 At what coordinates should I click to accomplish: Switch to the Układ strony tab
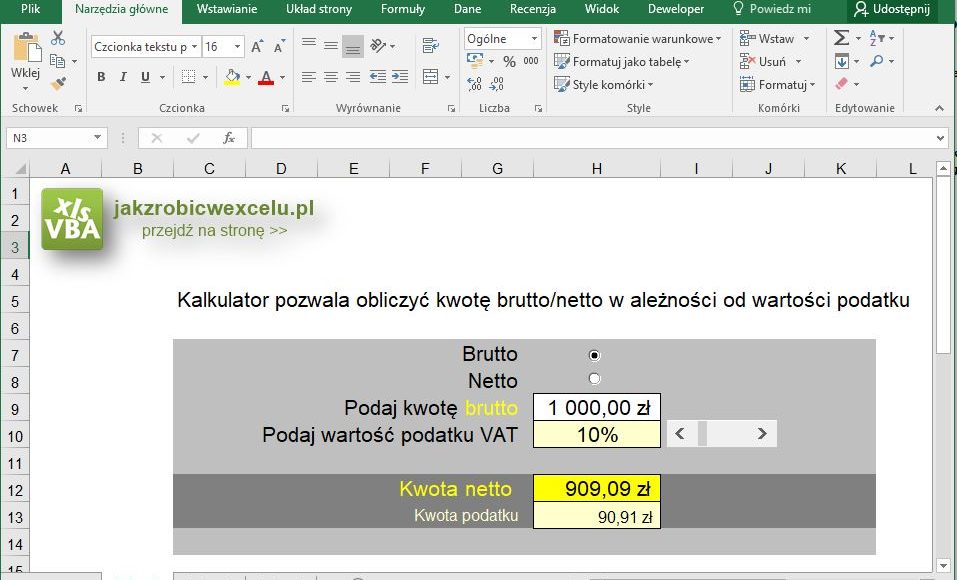pos(319,9)
